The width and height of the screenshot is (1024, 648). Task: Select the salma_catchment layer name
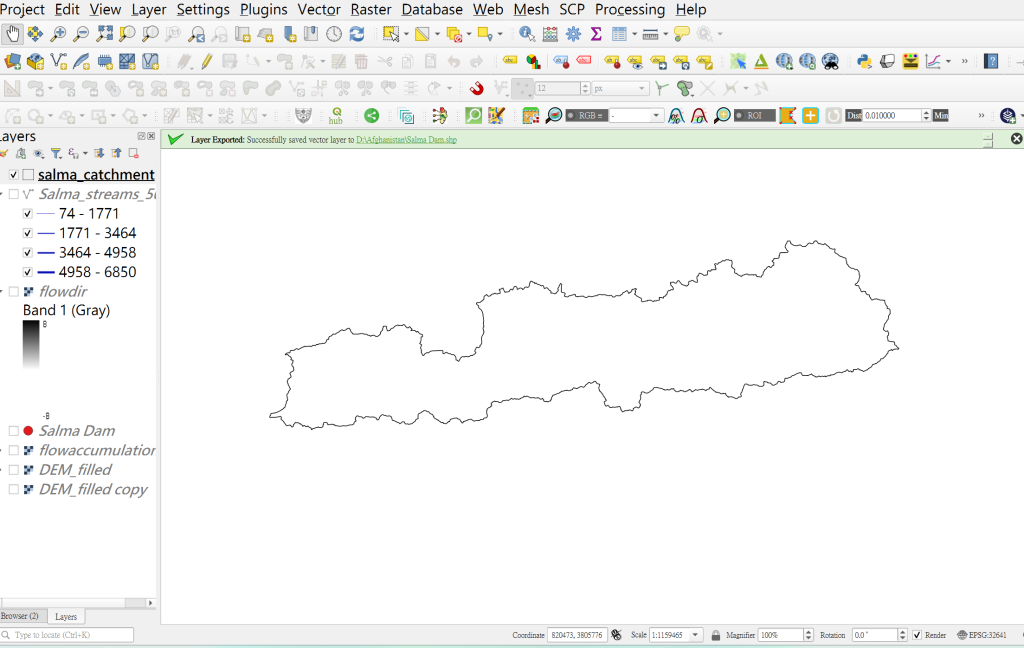pos(96,174)
